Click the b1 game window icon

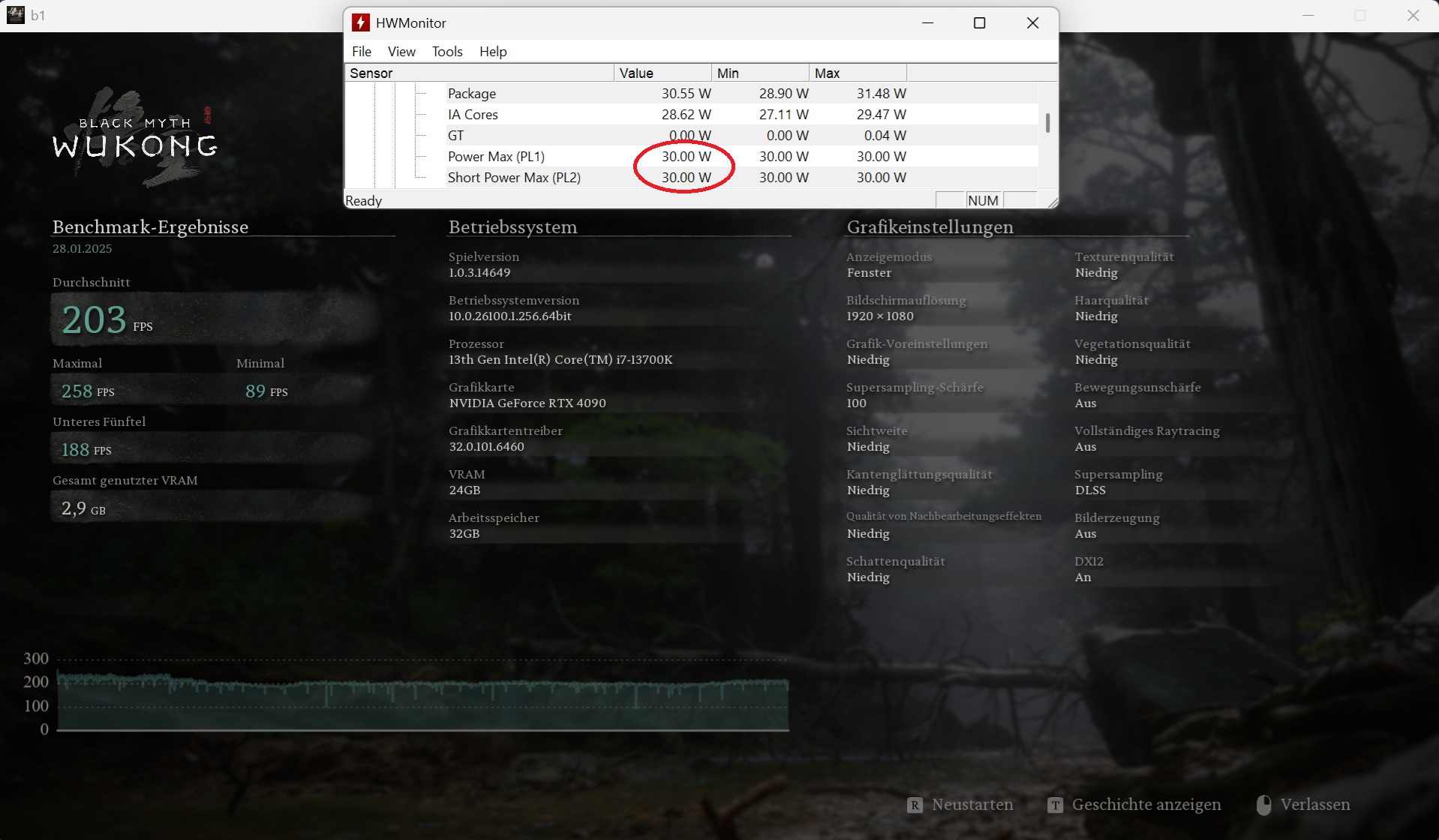click(x=16, y=14)
